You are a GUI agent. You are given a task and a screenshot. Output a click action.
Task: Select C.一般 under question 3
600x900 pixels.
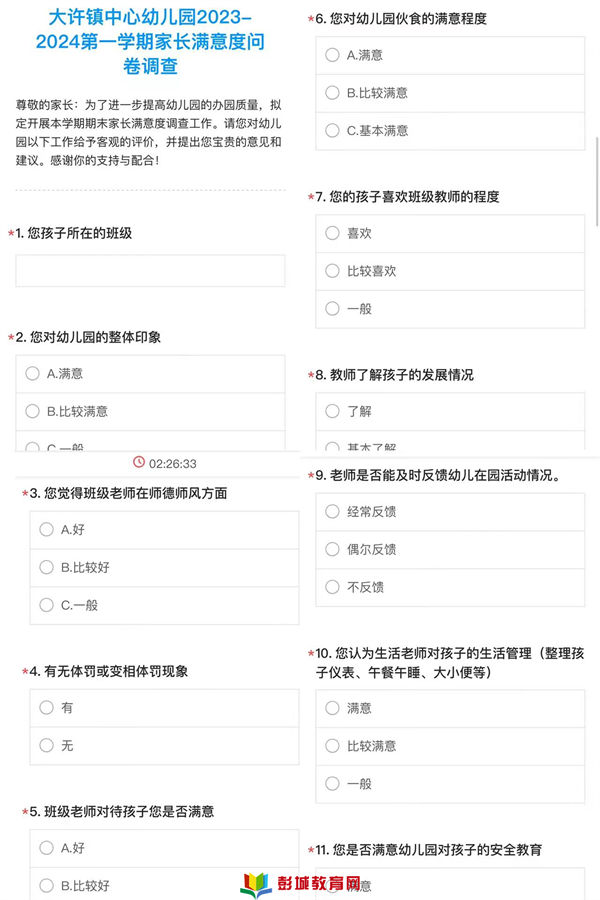pos(164,605)
